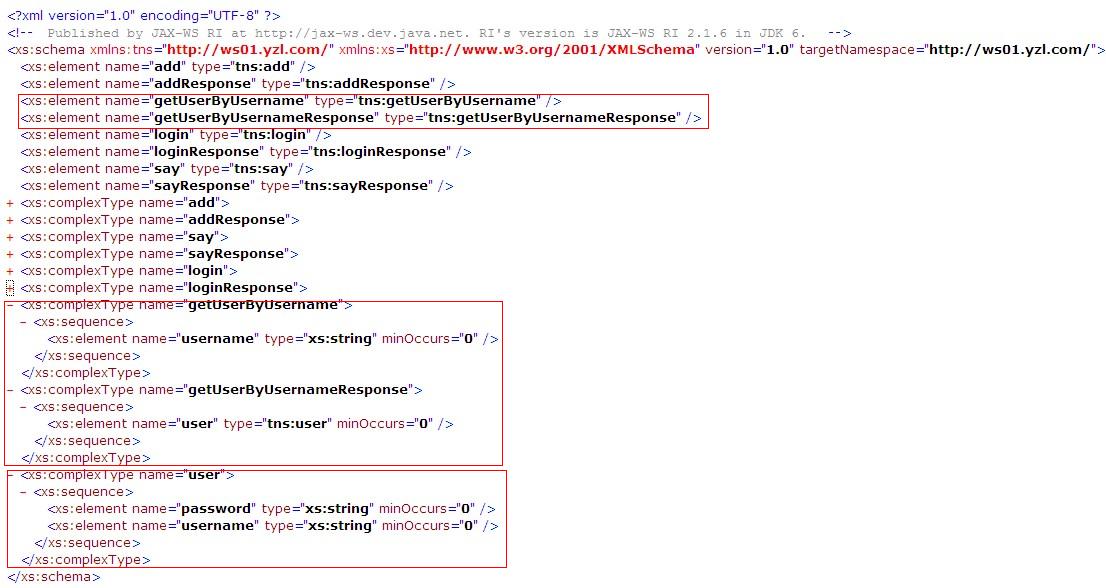Screen dimensions: 1106x588
Task: Collapse the sequence inside user complexType
Action: [x=23, y=492]
